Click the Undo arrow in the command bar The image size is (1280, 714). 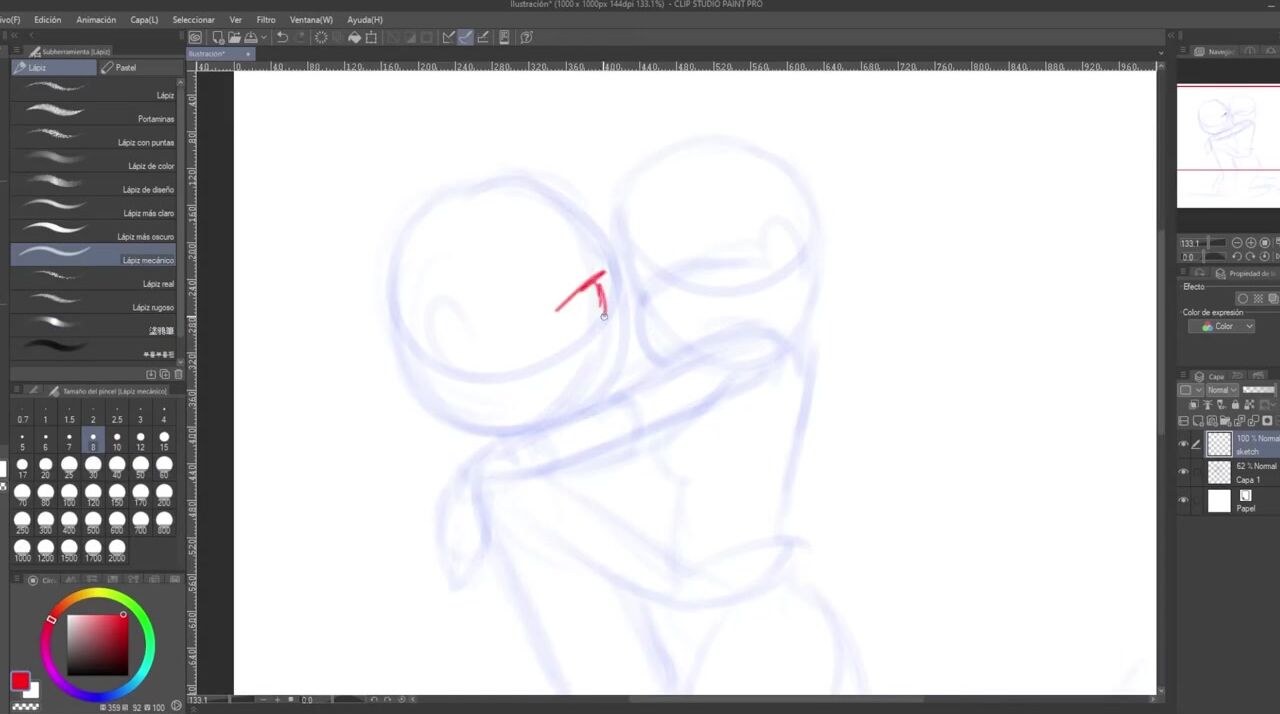282,38
